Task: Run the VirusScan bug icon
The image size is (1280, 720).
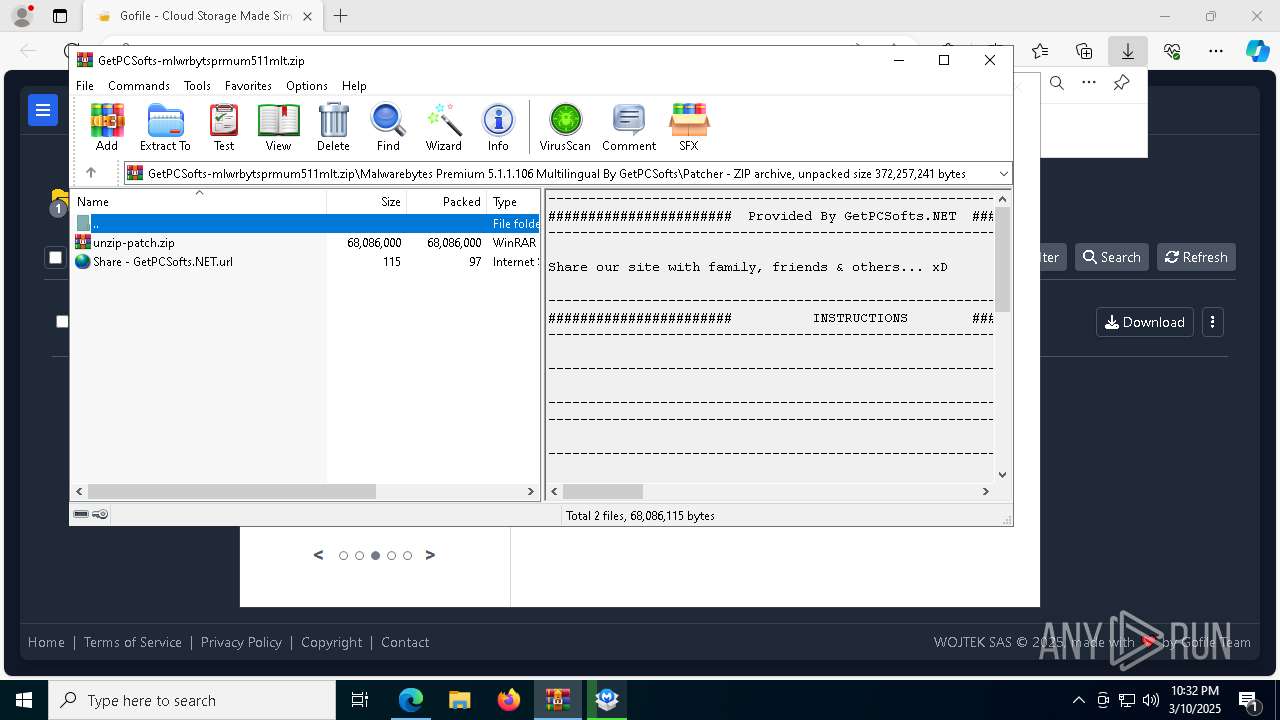Action: 565,127
